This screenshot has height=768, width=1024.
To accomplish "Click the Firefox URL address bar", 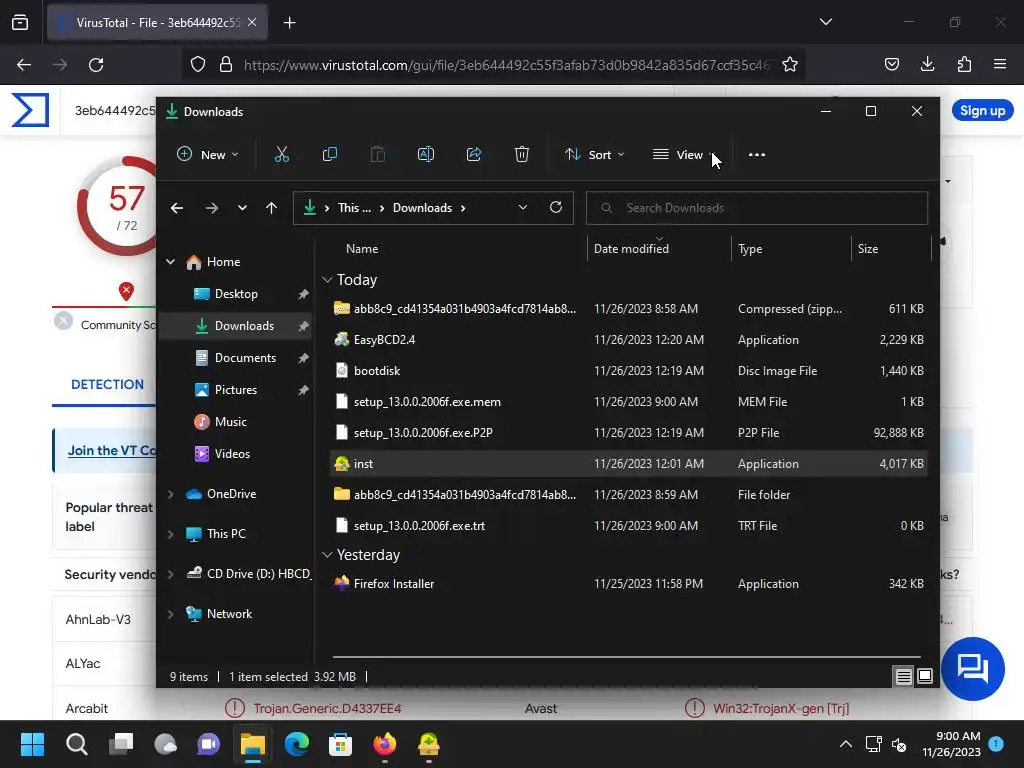I will pos(506,65).
